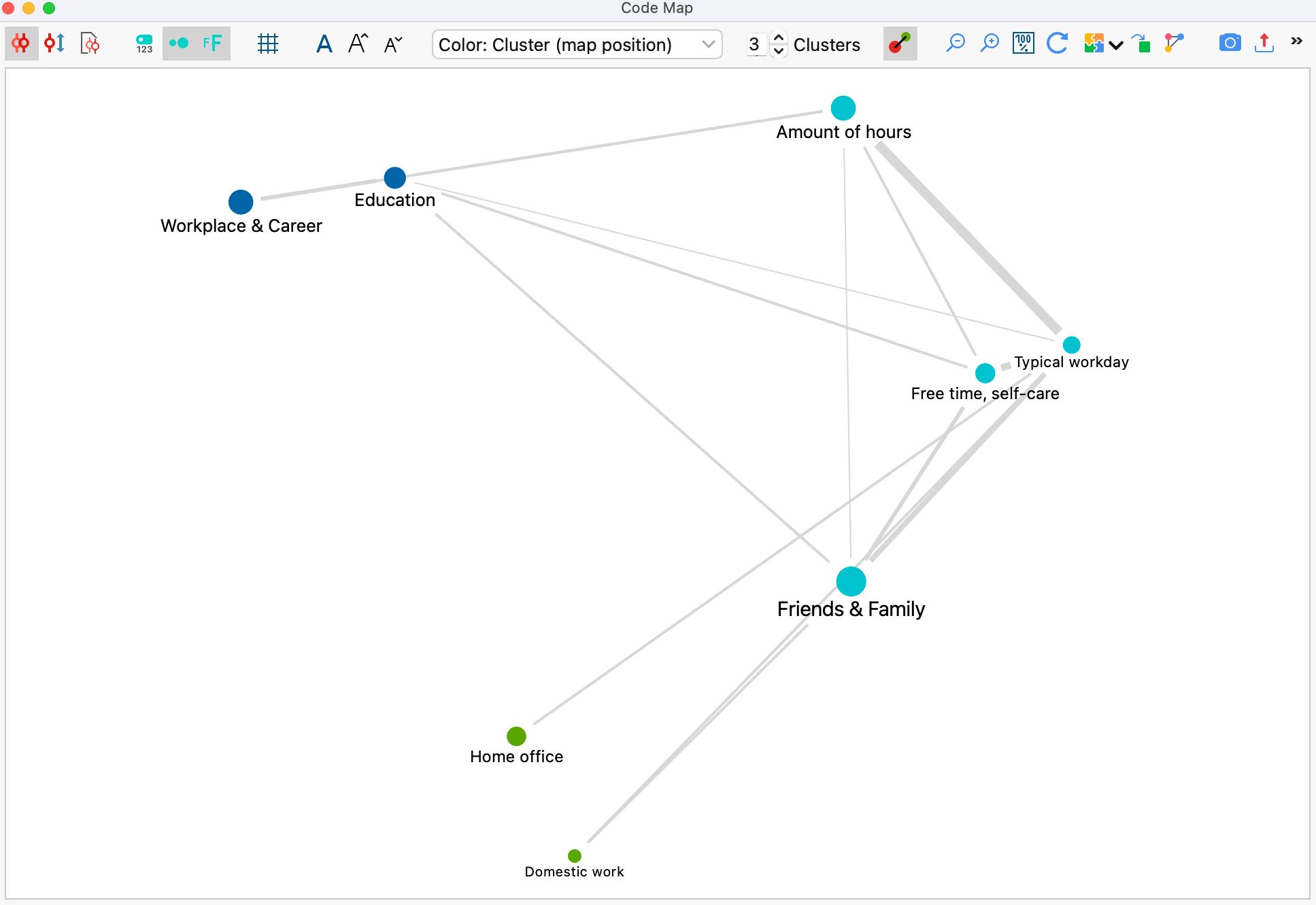Click the 'Home office' label text

[x=517, y=757]
